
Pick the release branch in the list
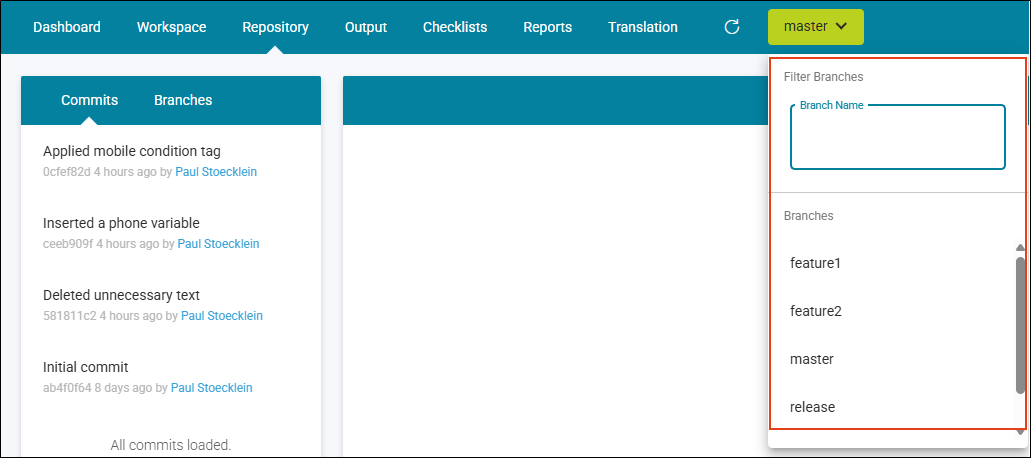point(812,407)
